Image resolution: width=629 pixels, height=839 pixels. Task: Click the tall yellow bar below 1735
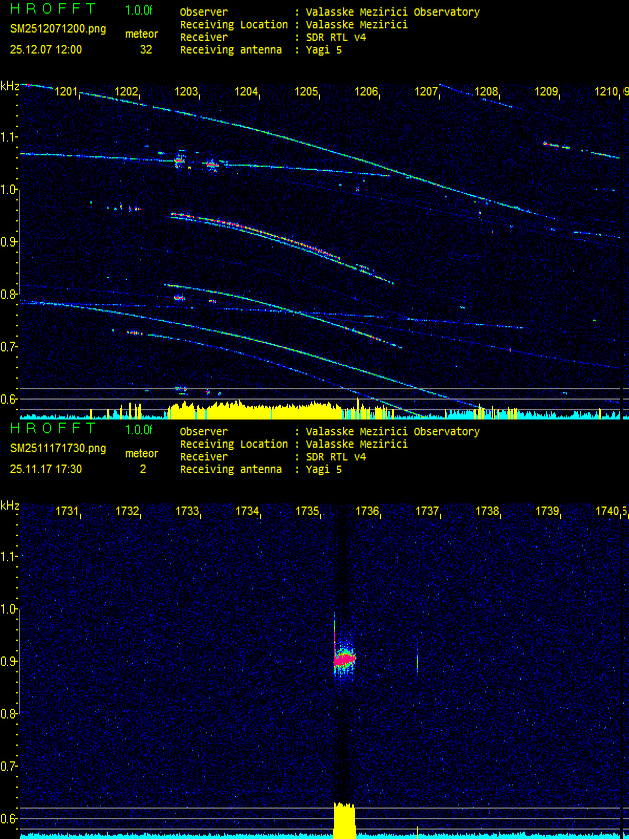click(344, 820)
